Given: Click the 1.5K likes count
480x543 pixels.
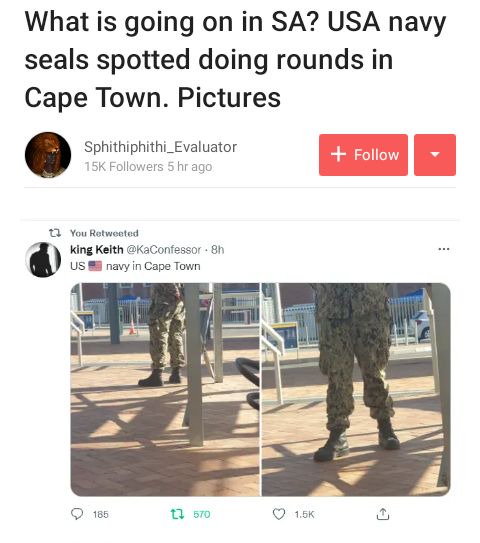Looking at the screenshot, I should pyautogui.click(x=304, y=514).
